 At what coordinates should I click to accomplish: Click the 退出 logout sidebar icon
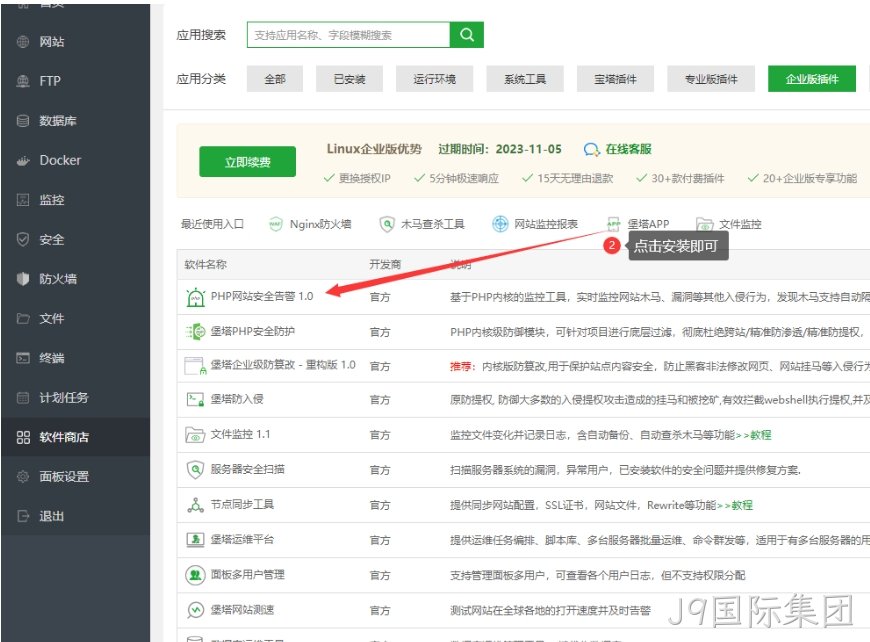[23, 516]
